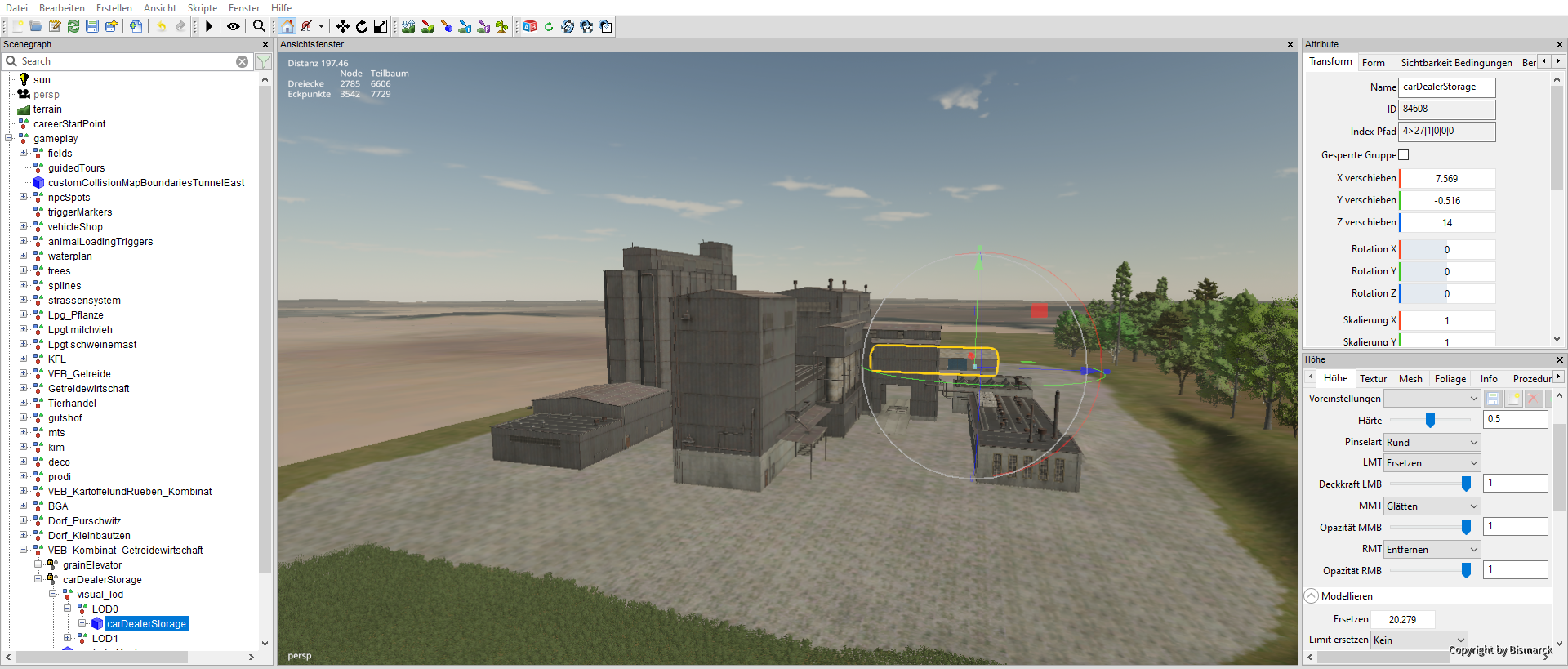Toggle the Gesperrte Gruppe checkbox
This screenshot has width=1568, height=669.
[1404, 155]
